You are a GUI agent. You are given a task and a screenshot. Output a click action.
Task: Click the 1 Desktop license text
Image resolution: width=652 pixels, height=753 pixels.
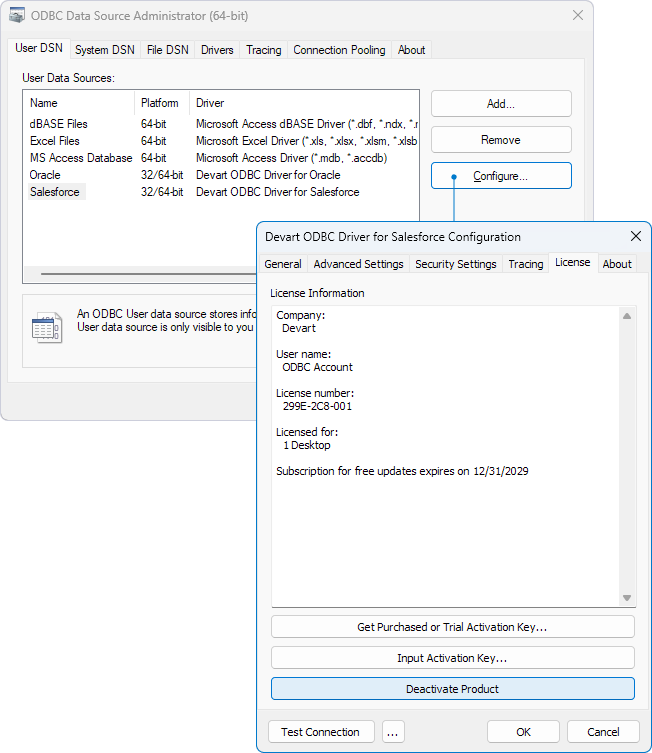pos(307,445)
